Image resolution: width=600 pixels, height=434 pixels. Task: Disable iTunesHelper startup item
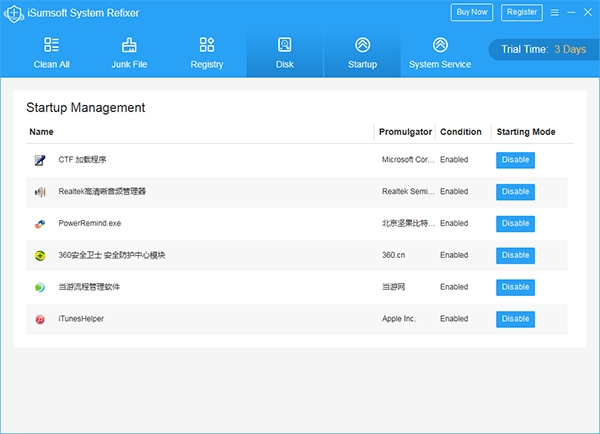515,319
